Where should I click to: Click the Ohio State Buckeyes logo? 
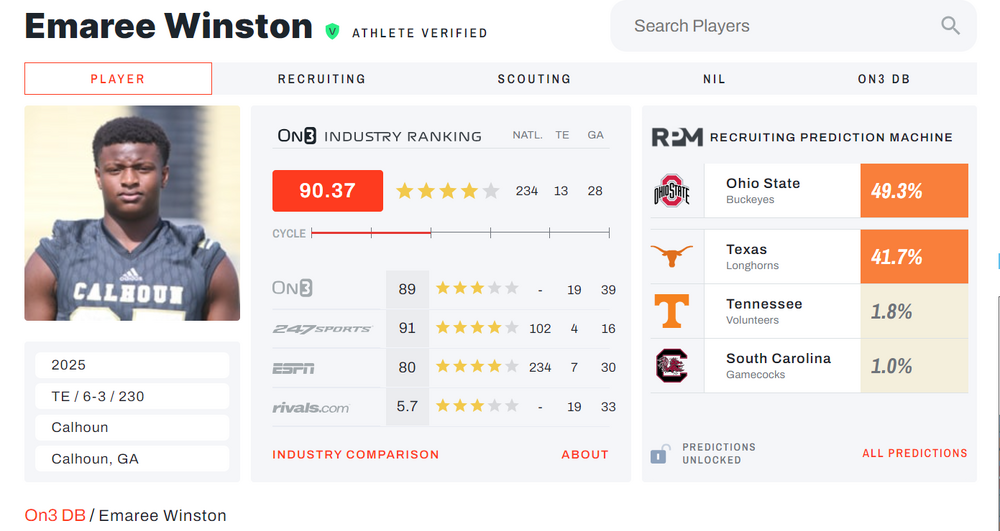[672, 191]
